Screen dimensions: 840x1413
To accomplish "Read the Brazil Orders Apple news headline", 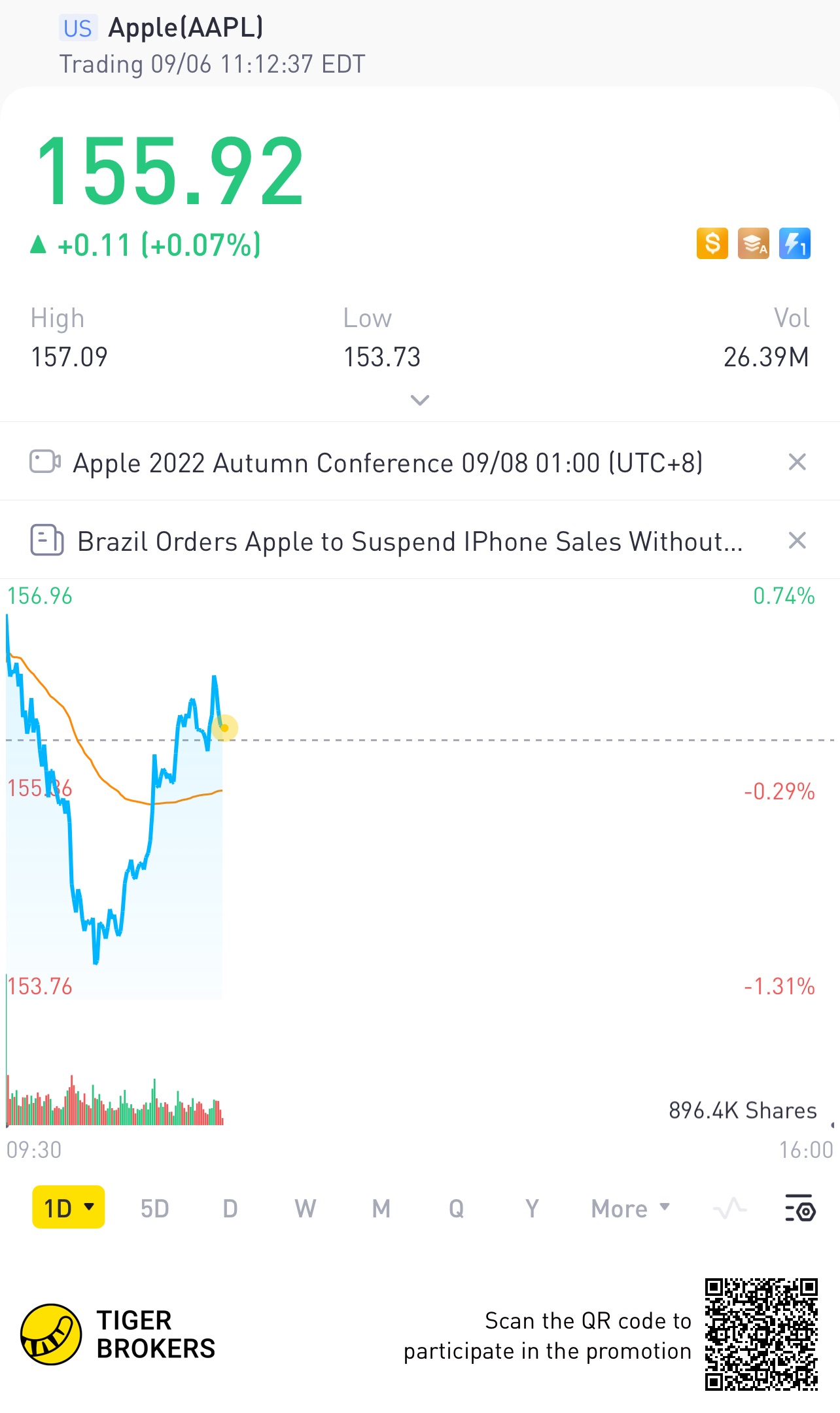I will pos(410,542).
